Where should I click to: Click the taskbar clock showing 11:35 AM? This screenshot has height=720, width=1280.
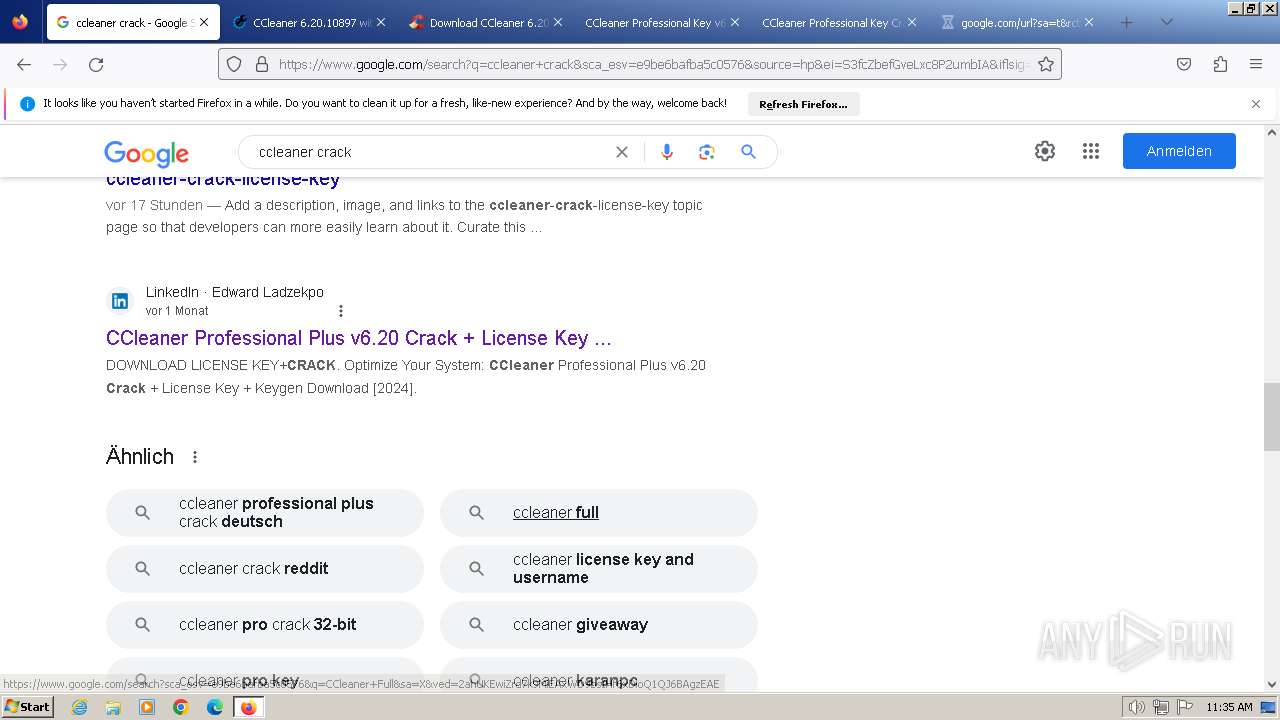(x=1229, y=707)
